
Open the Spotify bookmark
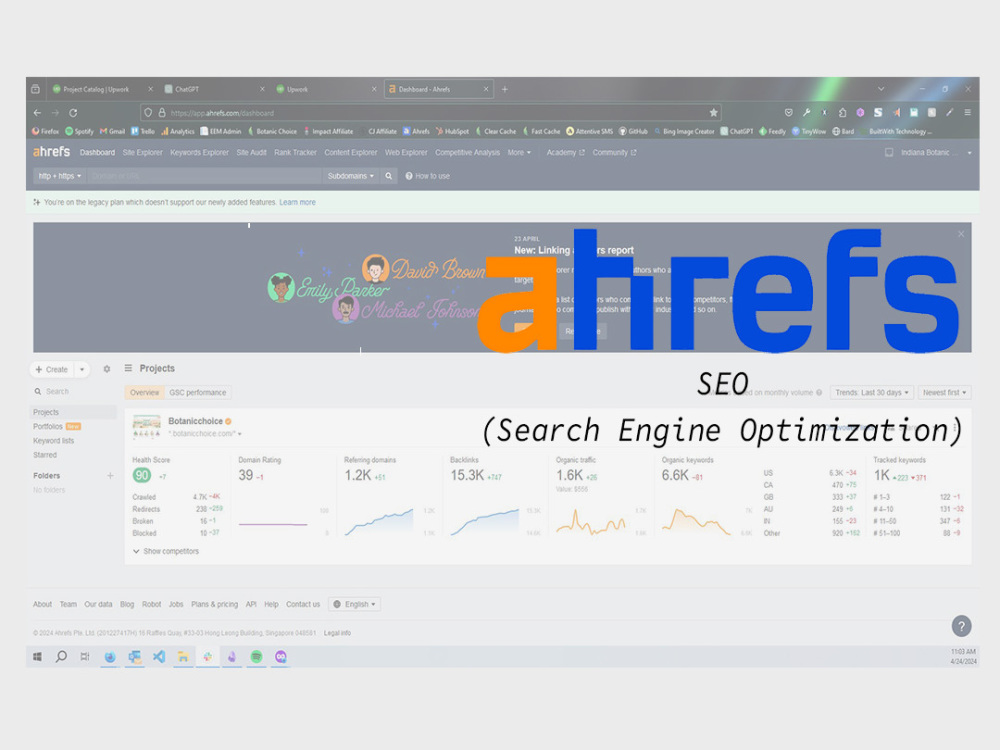click(x=79, y=131)
